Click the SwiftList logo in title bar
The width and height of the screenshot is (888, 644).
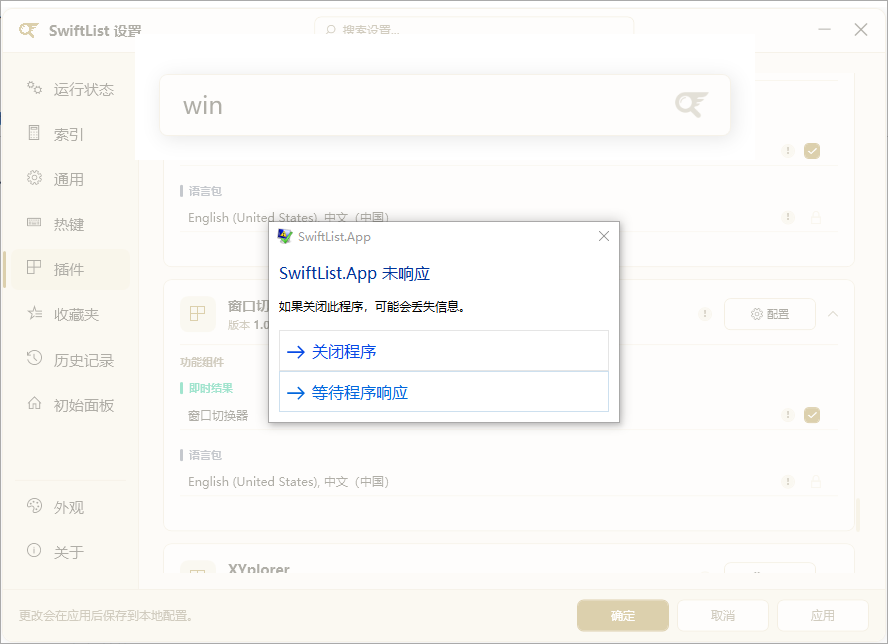[x=28, y=29]
